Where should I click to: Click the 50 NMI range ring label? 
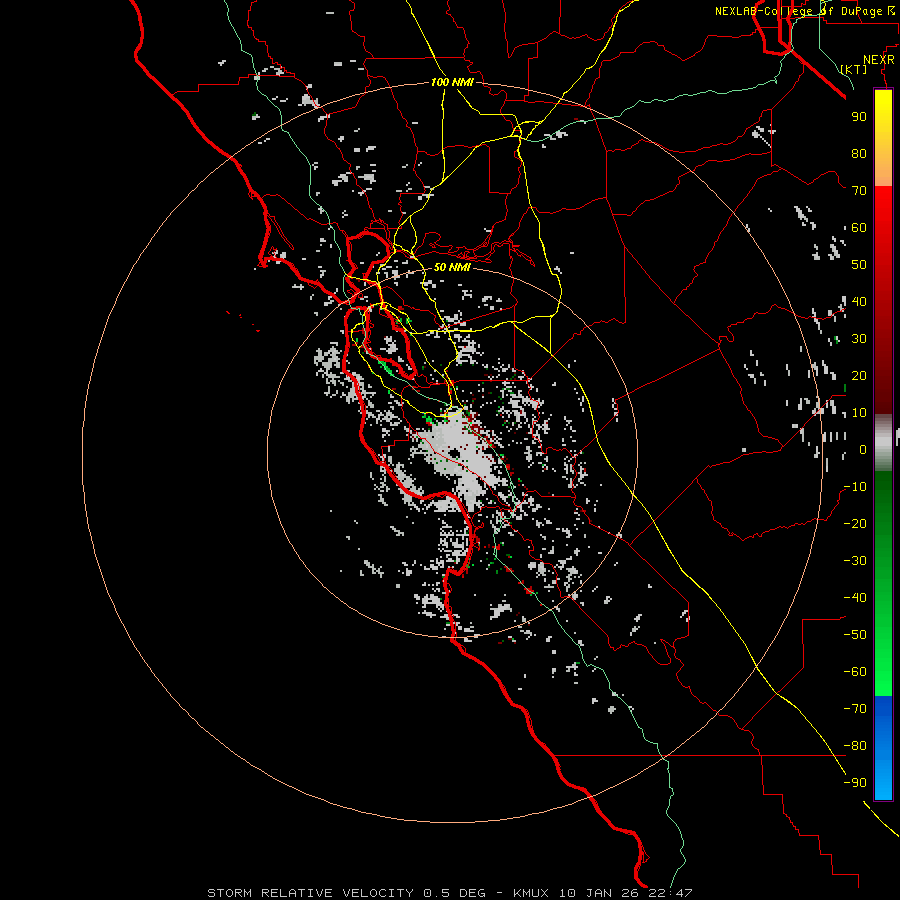(452, 267)
